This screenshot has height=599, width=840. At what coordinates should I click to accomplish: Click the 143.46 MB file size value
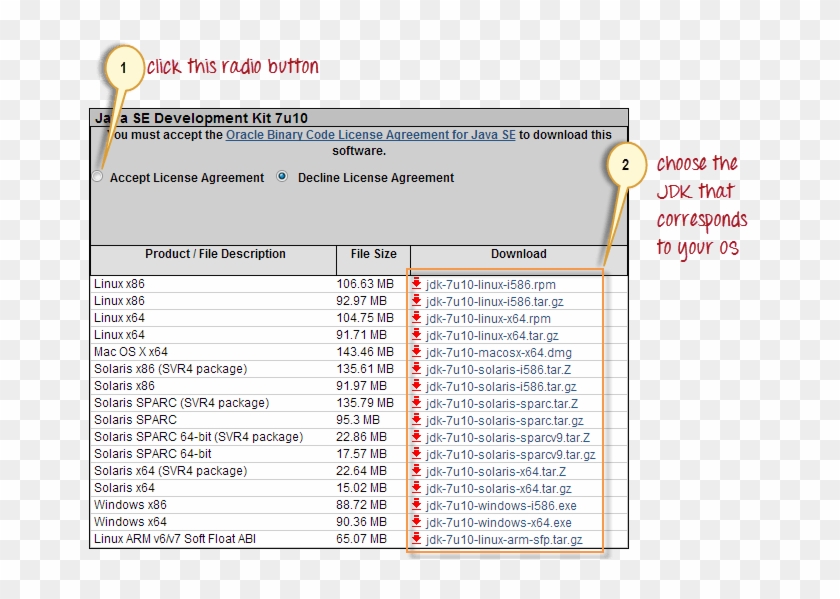coord(365,351)
